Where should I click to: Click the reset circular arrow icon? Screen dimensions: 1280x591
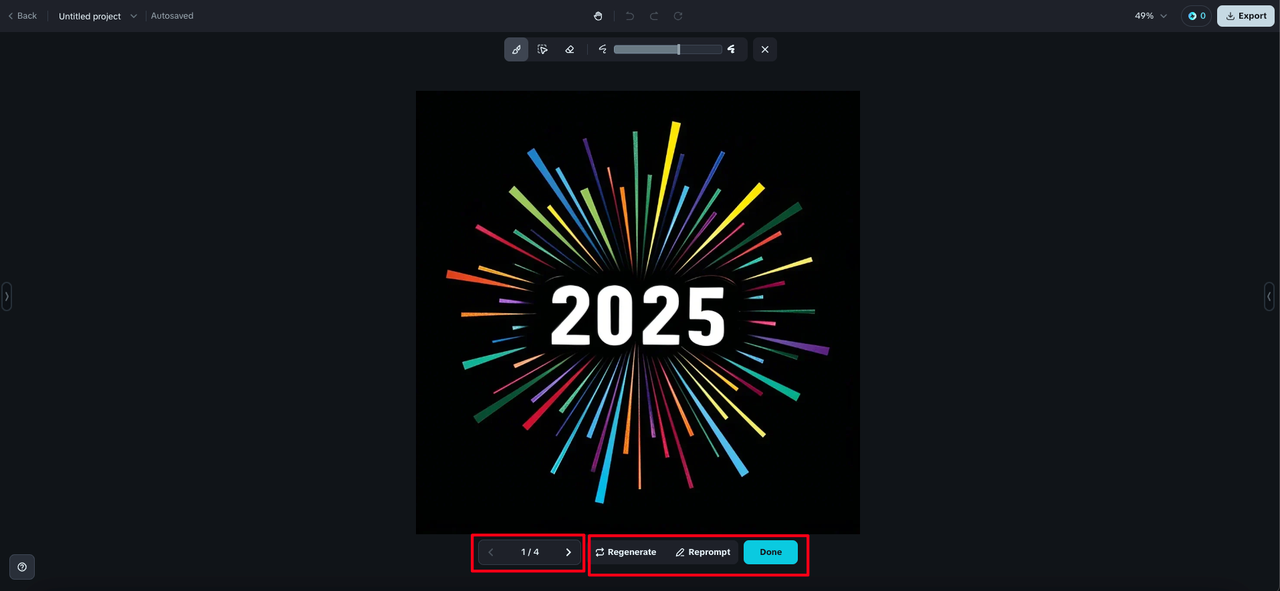click(x=678, y=16)
